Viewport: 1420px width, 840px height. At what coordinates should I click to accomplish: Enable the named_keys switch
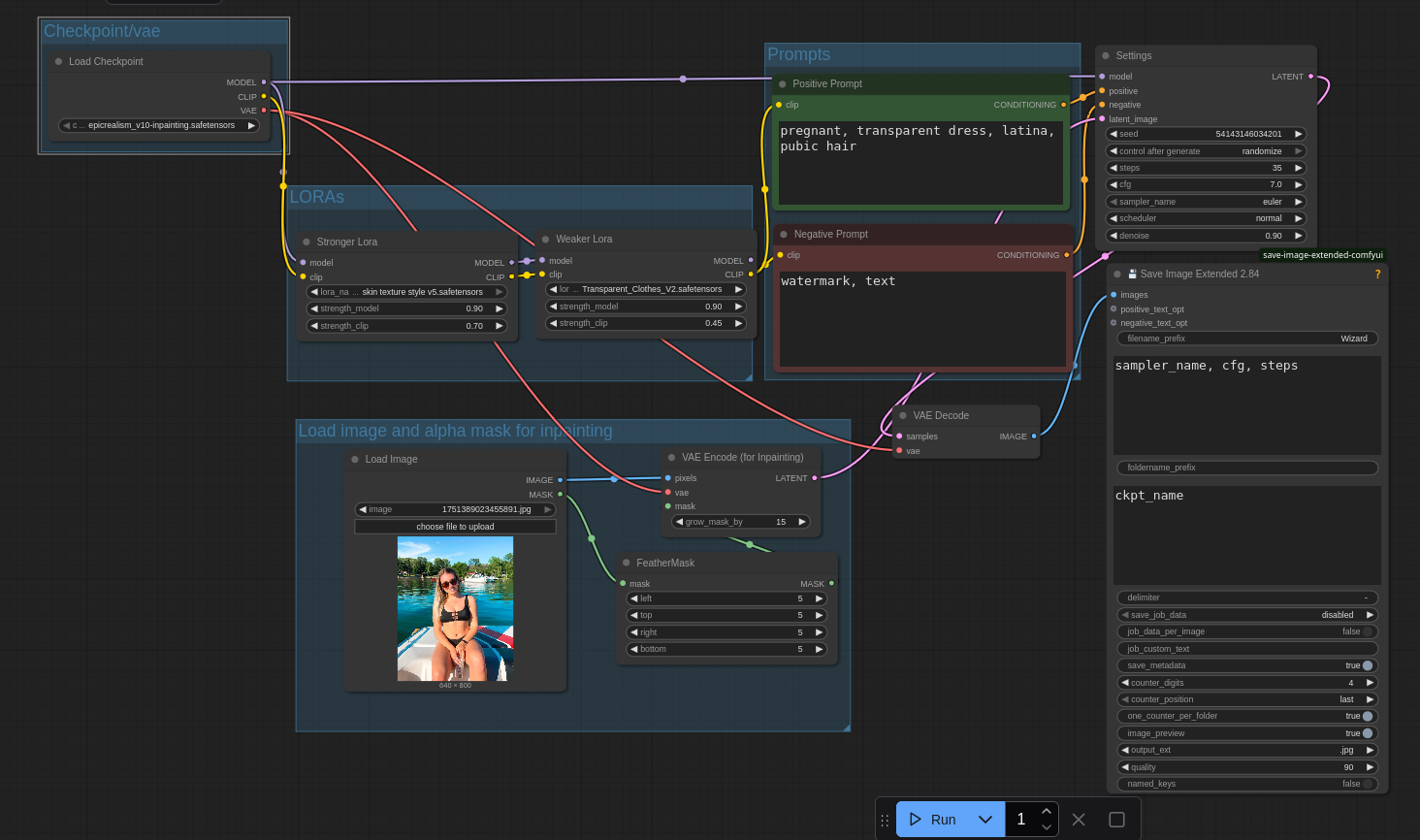pyautogui.click(x=1368, y=784)
